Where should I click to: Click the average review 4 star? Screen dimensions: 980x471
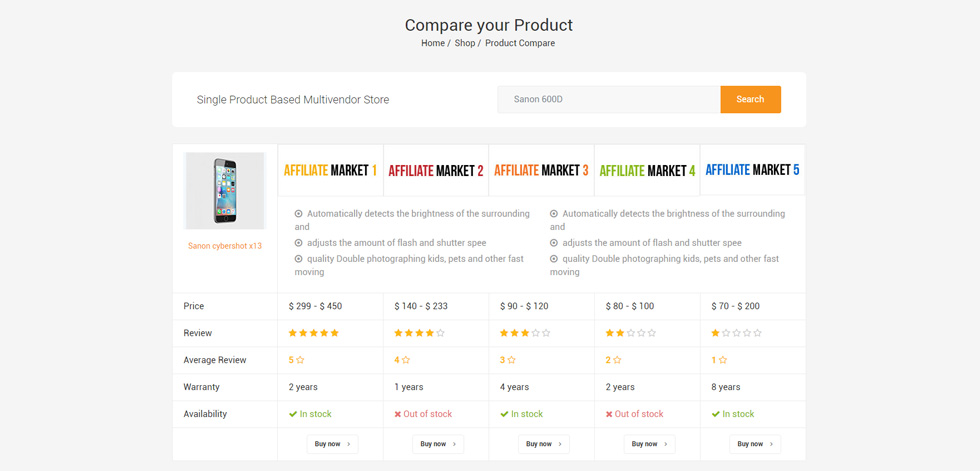pyautogui.click(x=402, y=360)
